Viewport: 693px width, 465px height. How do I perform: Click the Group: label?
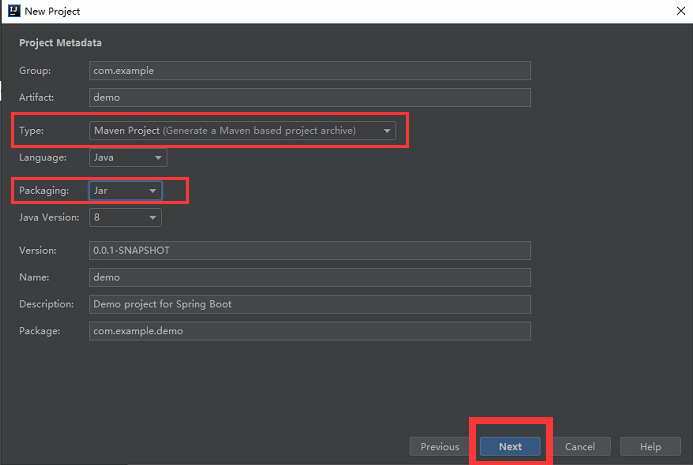tap(35, 71)
